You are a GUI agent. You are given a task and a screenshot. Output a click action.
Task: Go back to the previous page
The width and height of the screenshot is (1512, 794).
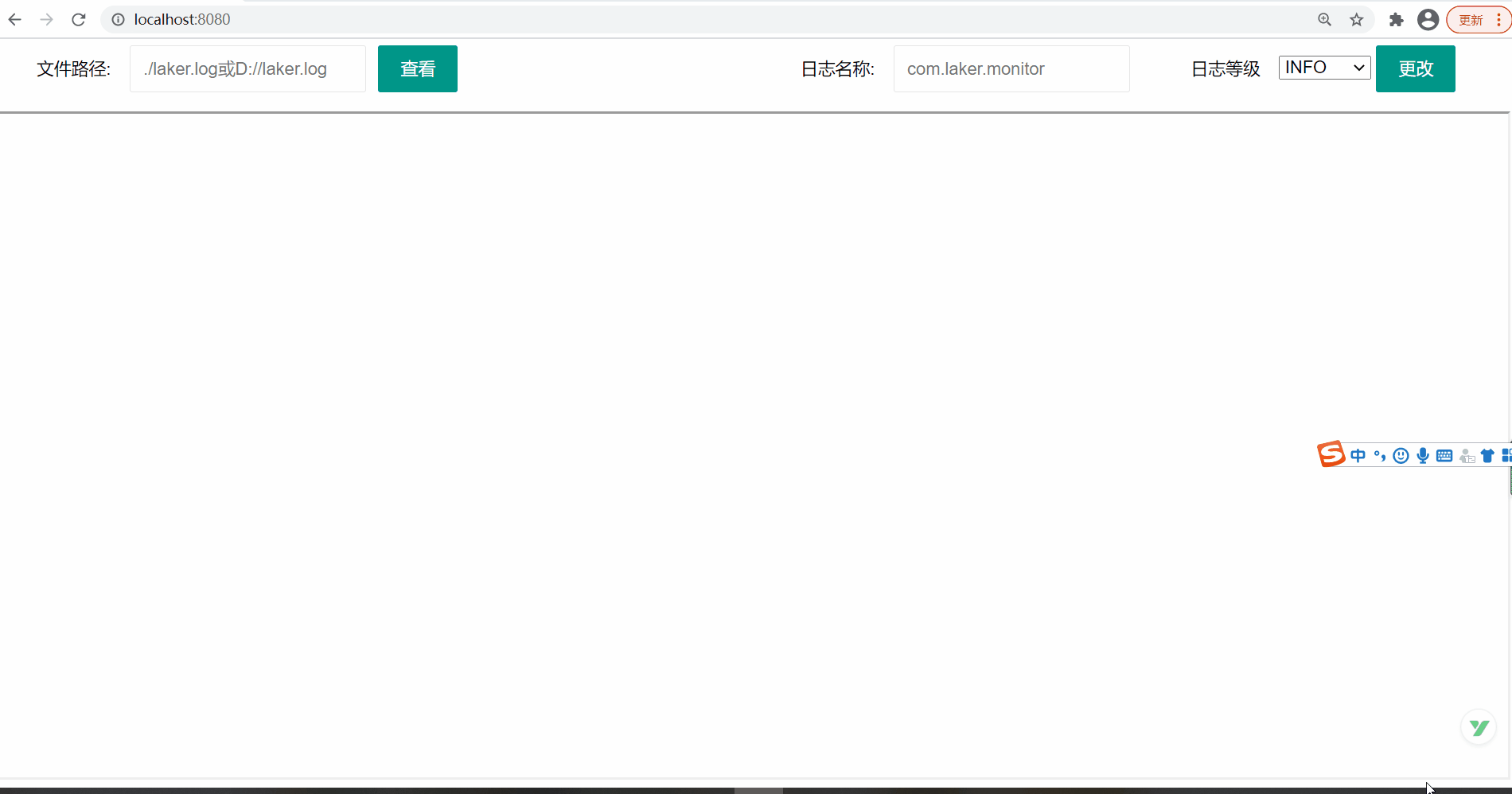pos(15,20)
